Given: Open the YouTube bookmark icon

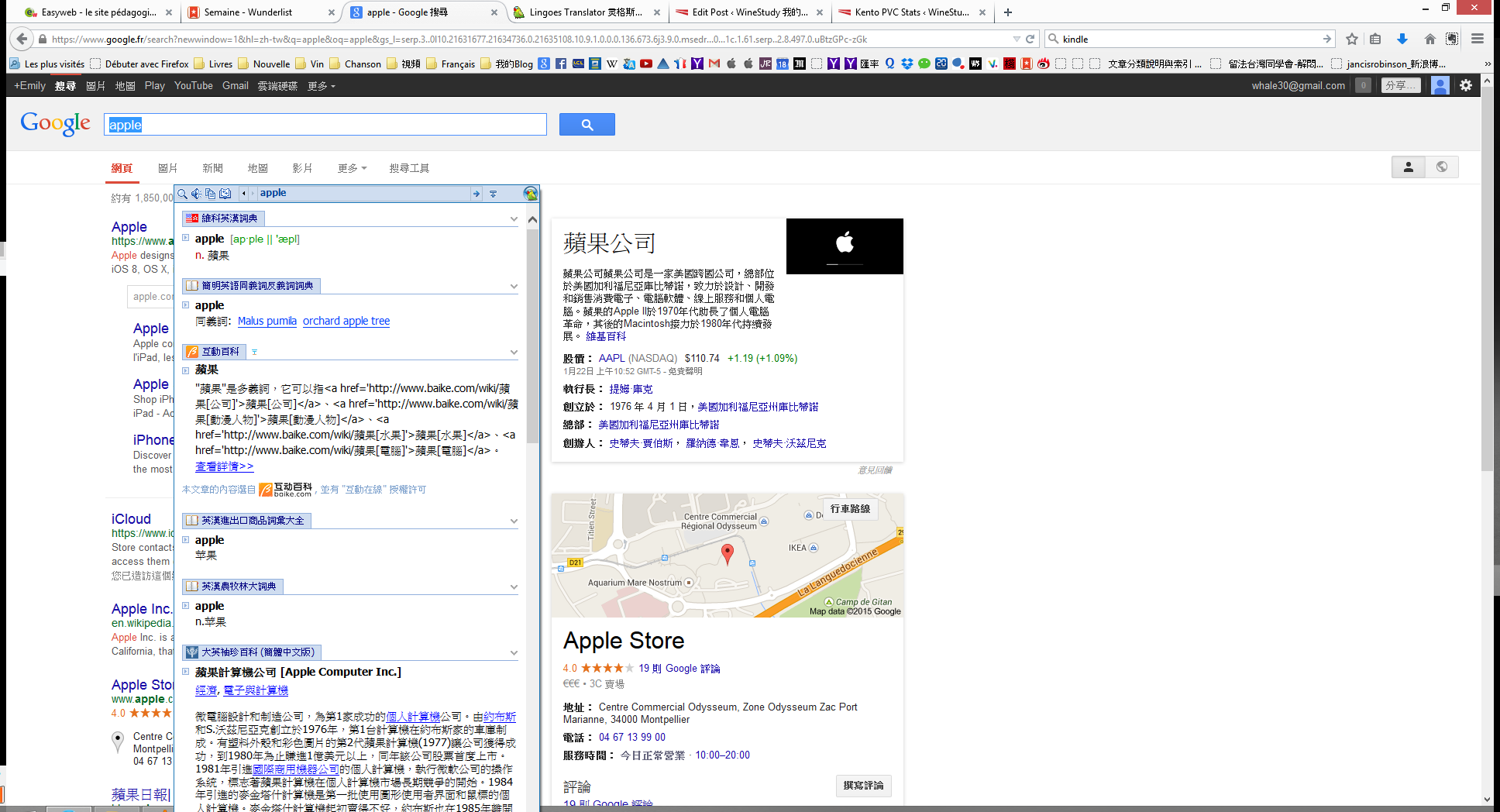Looking at the screenshot, I should [646, 64].
